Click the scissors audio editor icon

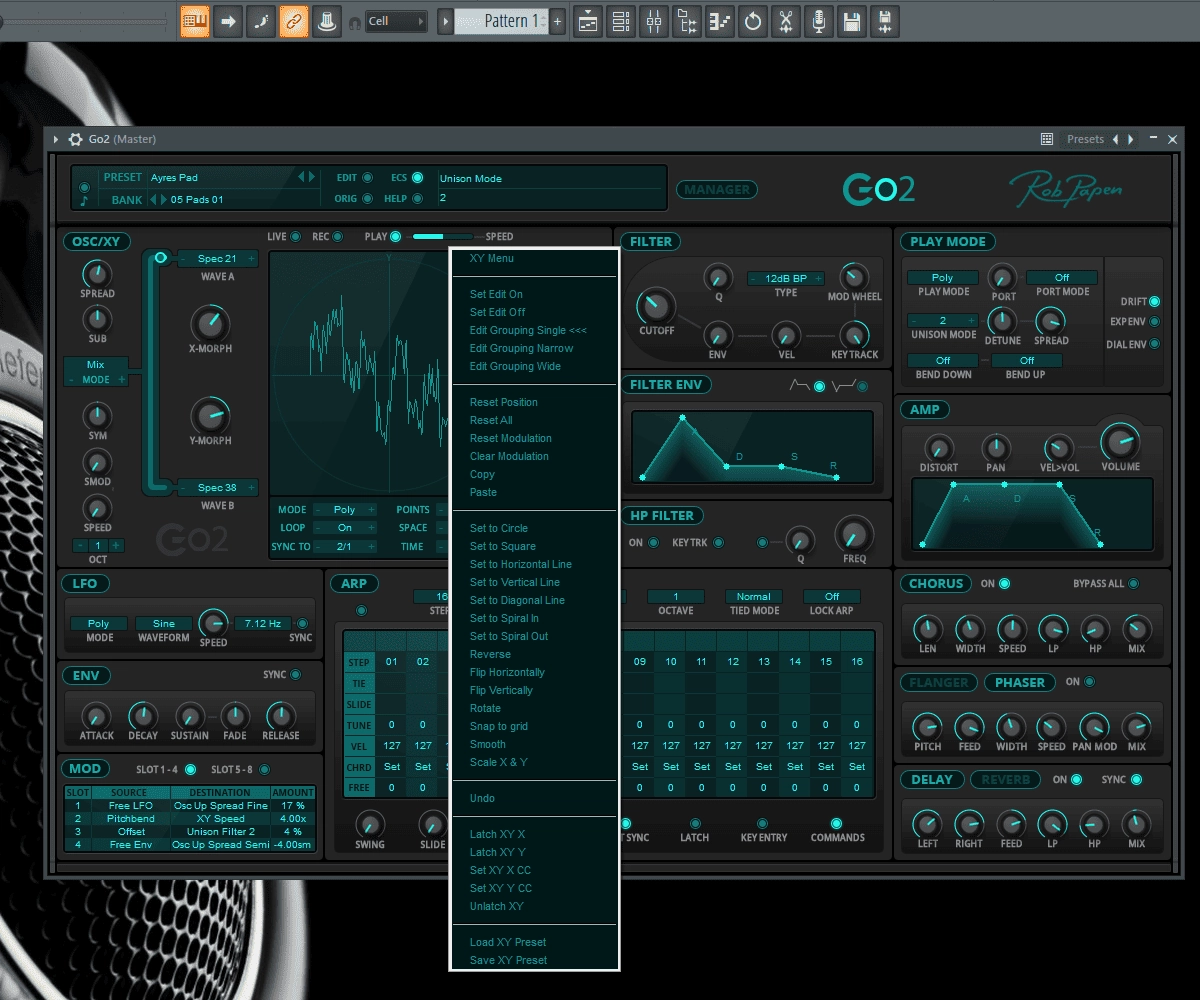786,21
